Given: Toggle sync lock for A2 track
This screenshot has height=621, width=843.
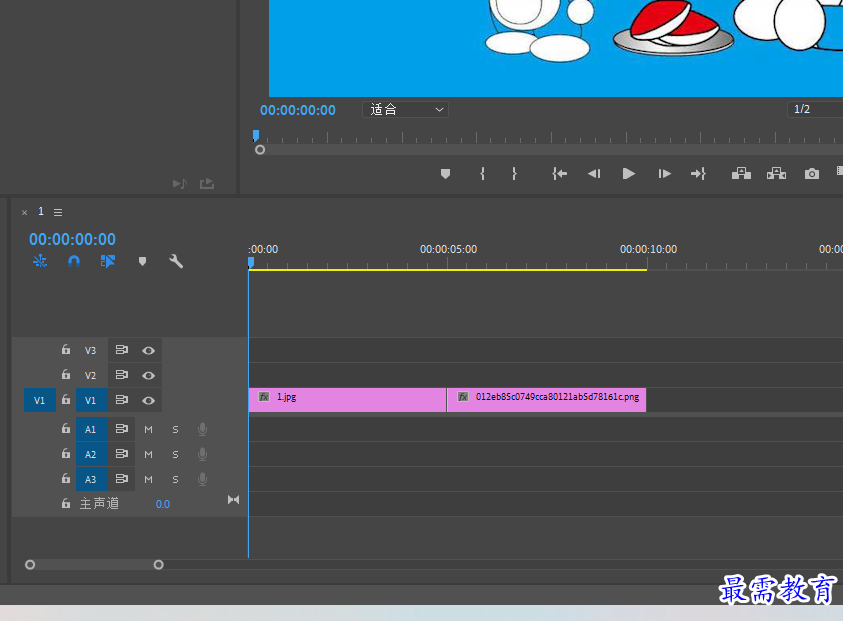Looking at the screenshot, I should point(122,454).
